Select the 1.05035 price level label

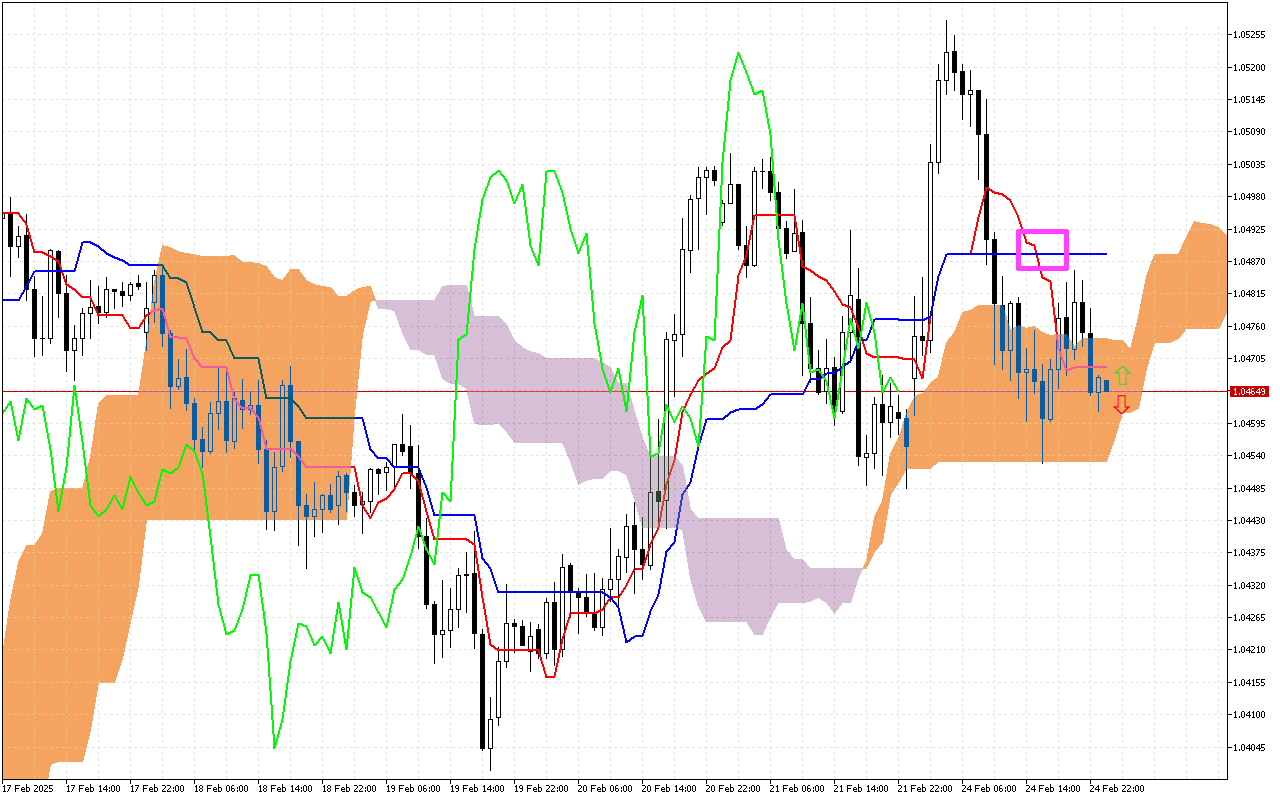click(1250, 164)
